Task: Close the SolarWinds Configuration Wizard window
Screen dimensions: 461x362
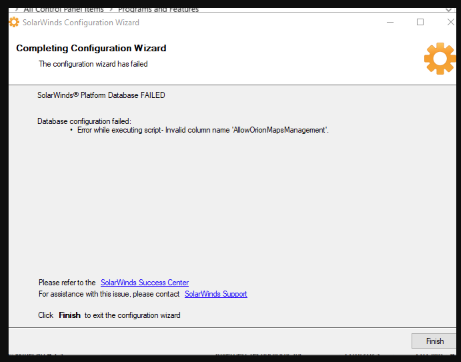Action: tap(450, 22)
